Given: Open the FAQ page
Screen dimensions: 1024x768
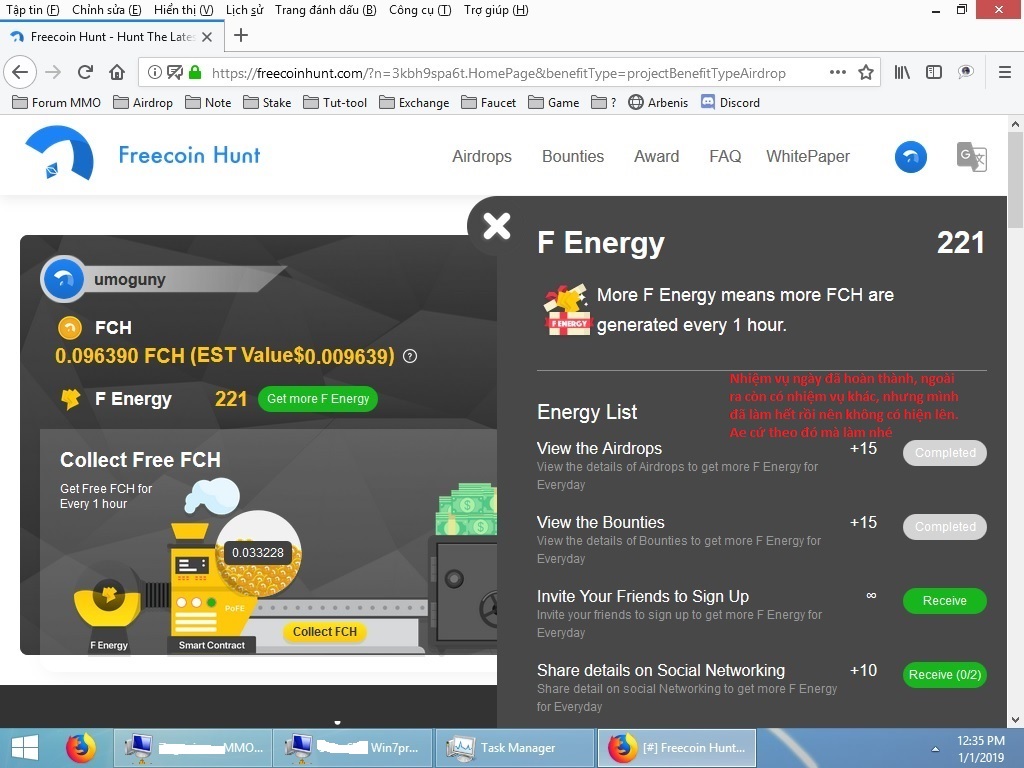Looking at the screenshot, I should click(725, 157).
